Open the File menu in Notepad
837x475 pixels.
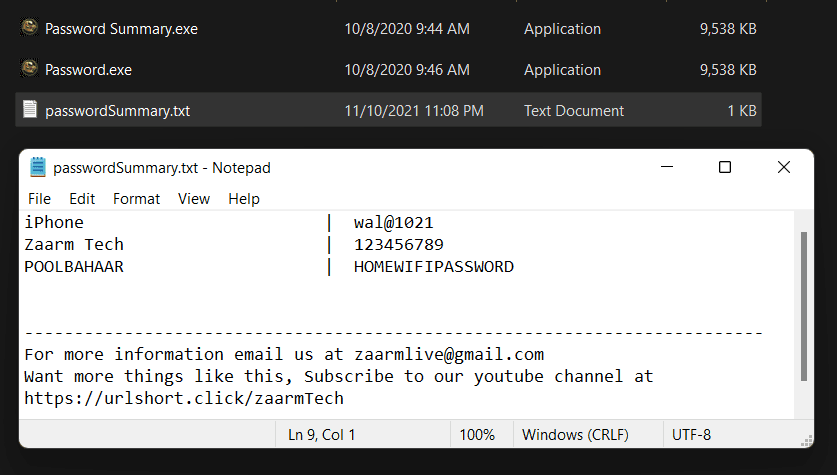(x=40, y=199)
